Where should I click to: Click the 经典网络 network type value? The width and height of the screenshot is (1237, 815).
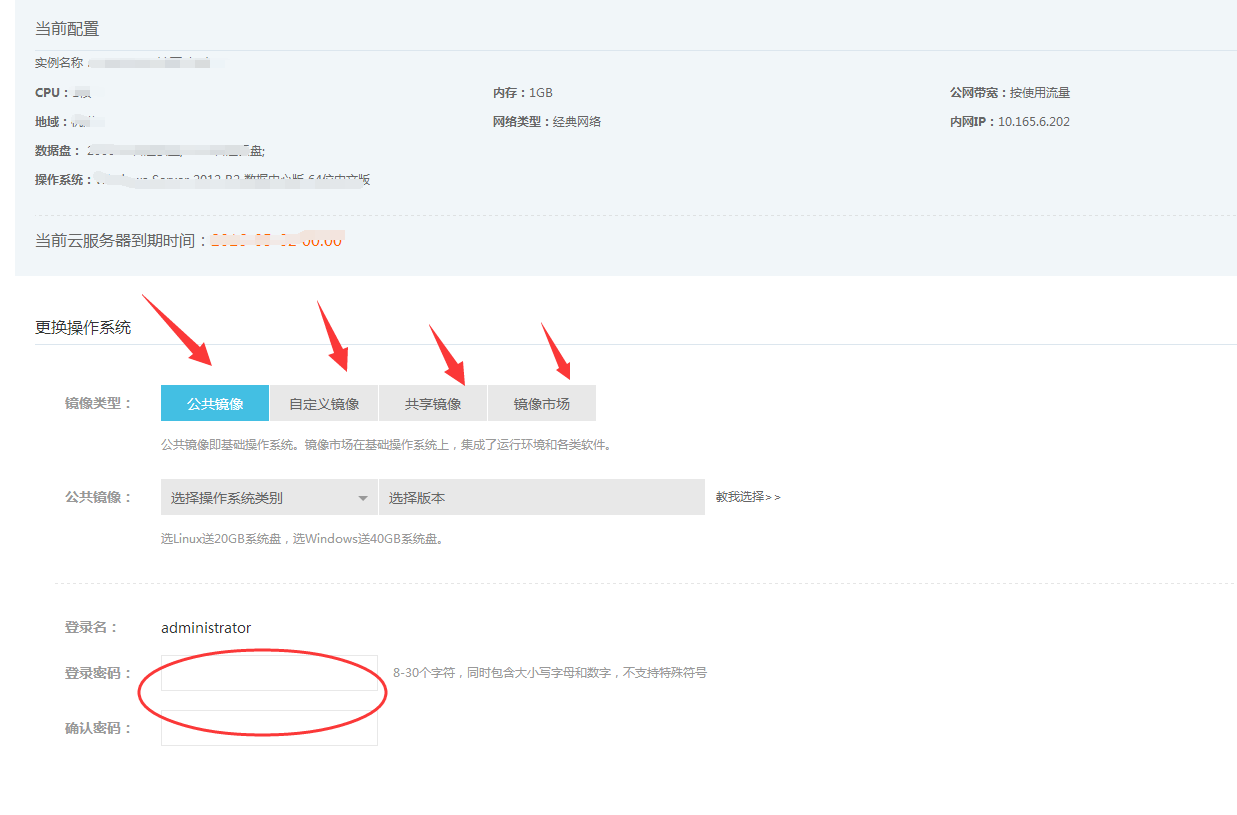pos(577,122)
